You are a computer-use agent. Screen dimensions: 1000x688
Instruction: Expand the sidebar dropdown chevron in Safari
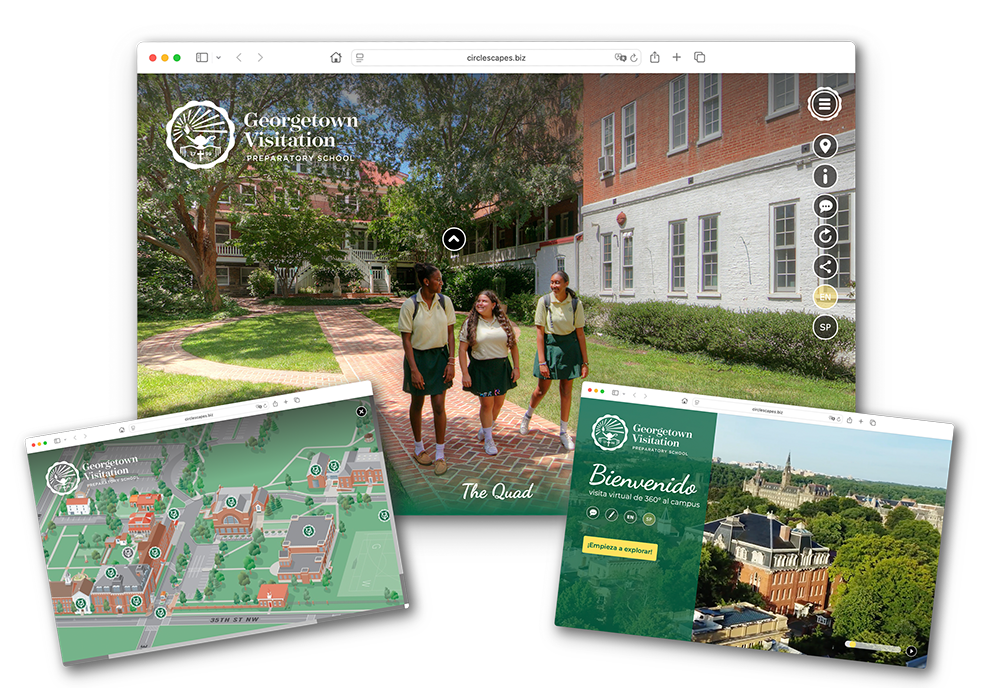pyautogui.click(x=218, y=58)
